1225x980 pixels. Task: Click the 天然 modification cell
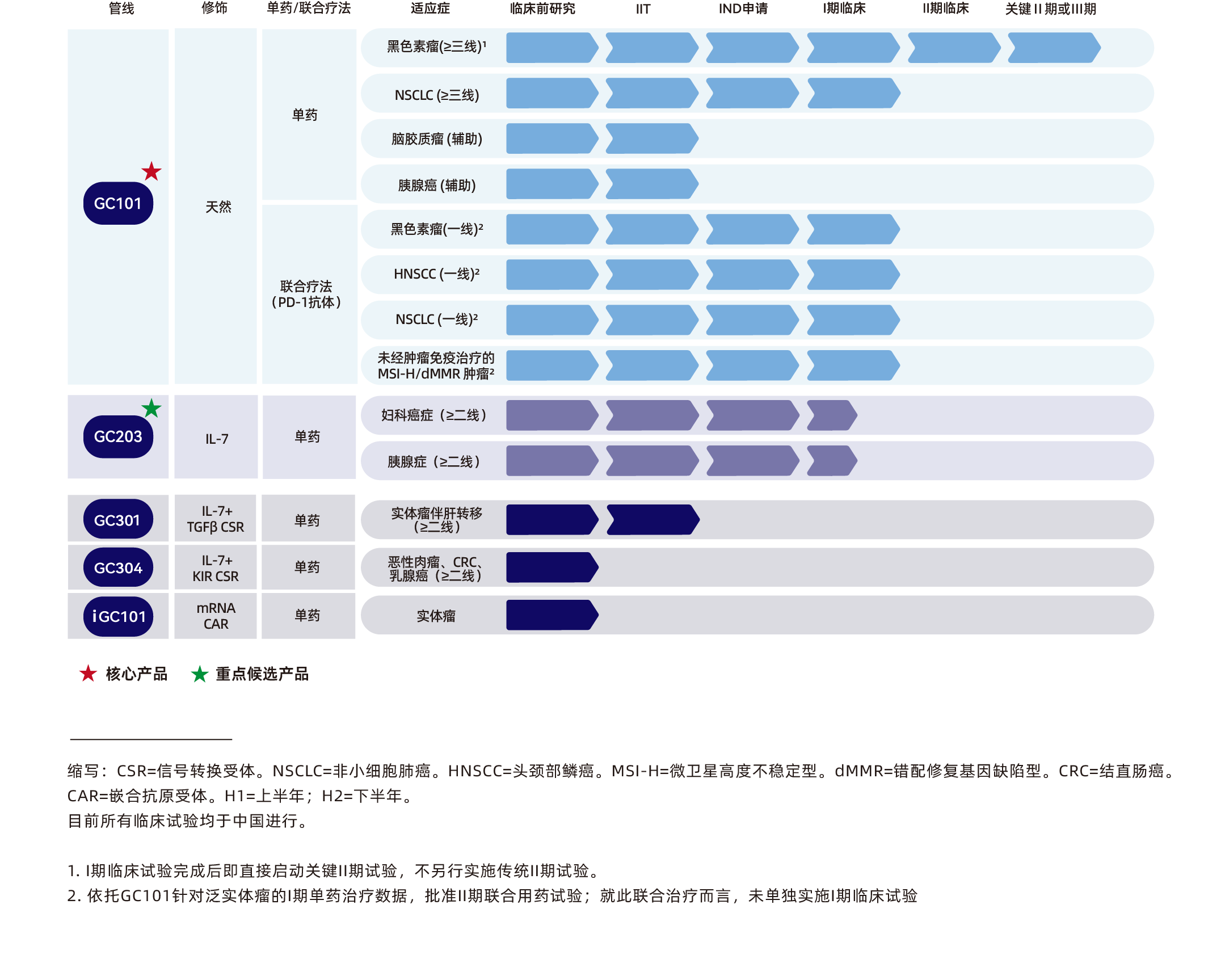point(218,207)
